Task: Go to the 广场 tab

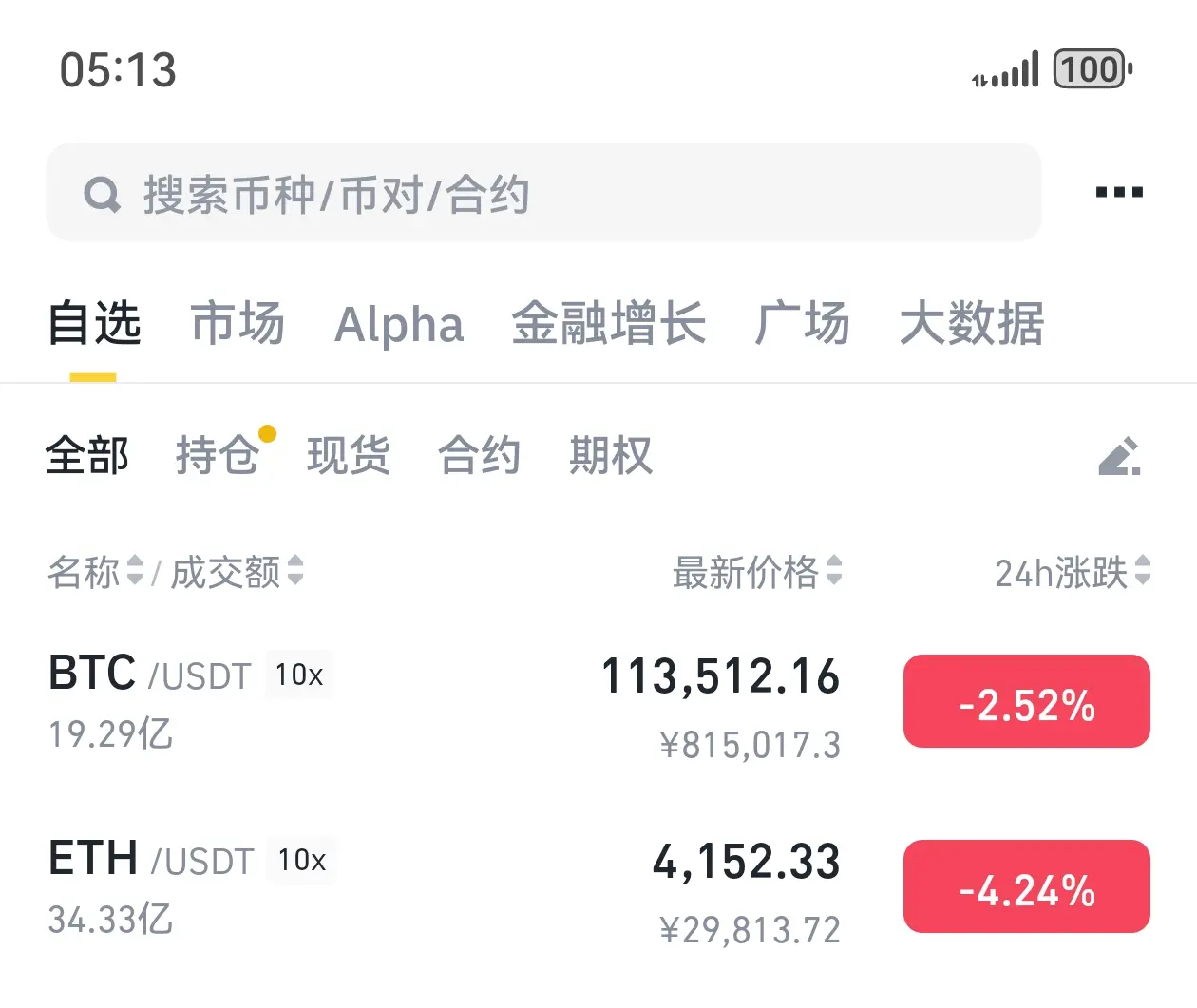Action: (x=803, y=323)
